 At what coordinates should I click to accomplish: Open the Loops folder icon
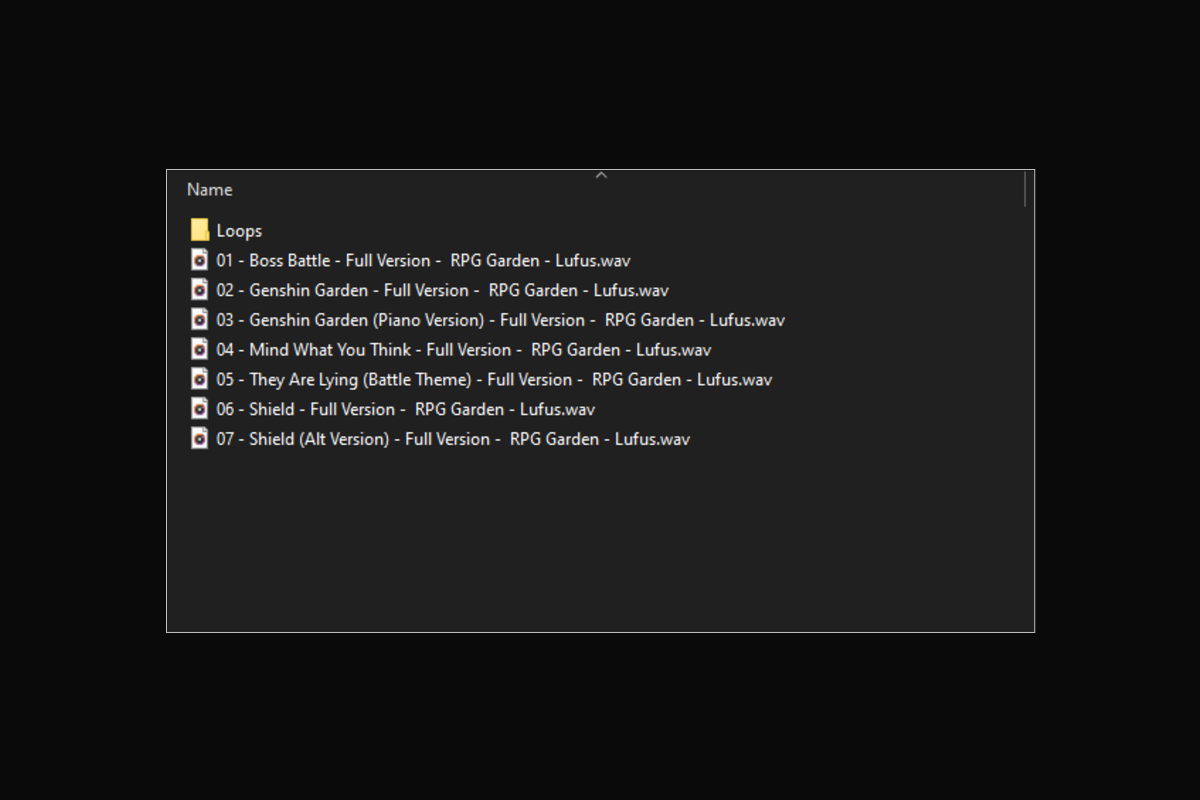tap(200, 230)
